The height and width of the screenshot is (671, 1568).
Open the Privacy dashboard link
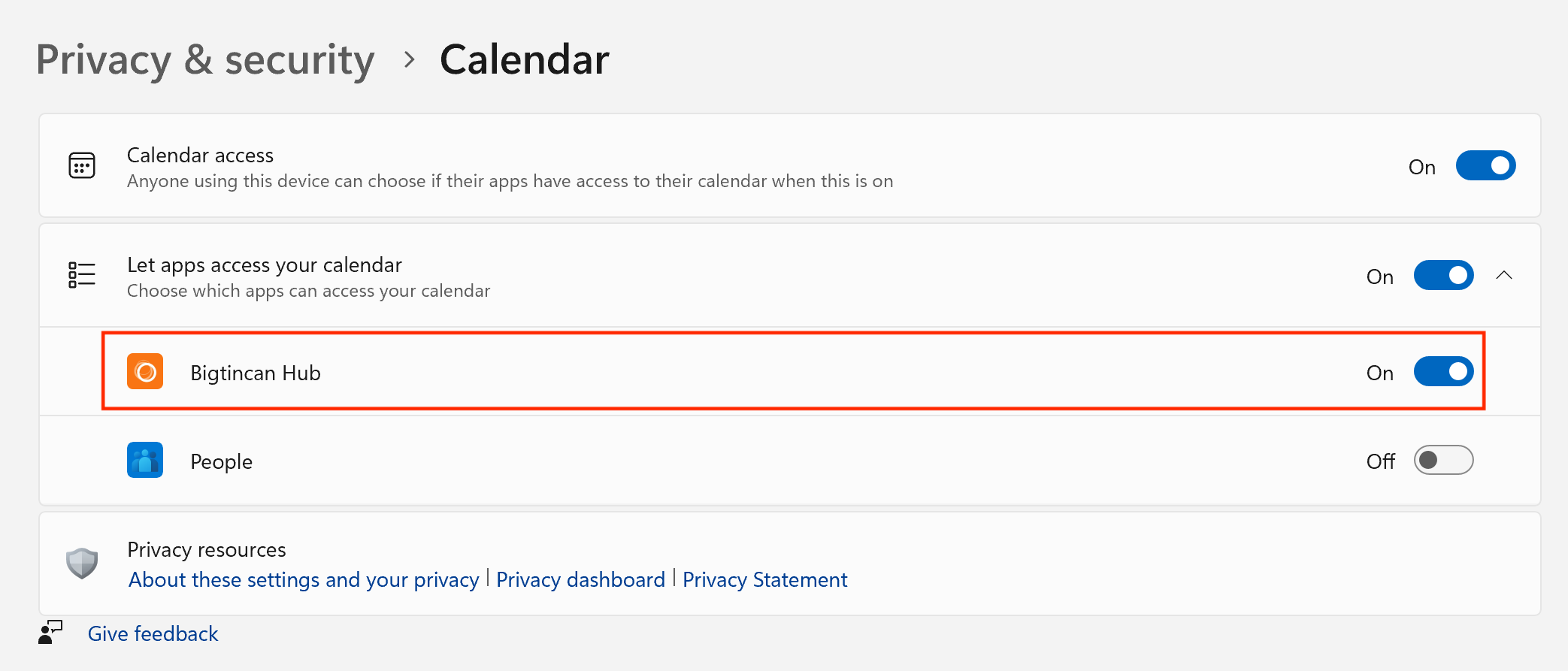[580, 580]
